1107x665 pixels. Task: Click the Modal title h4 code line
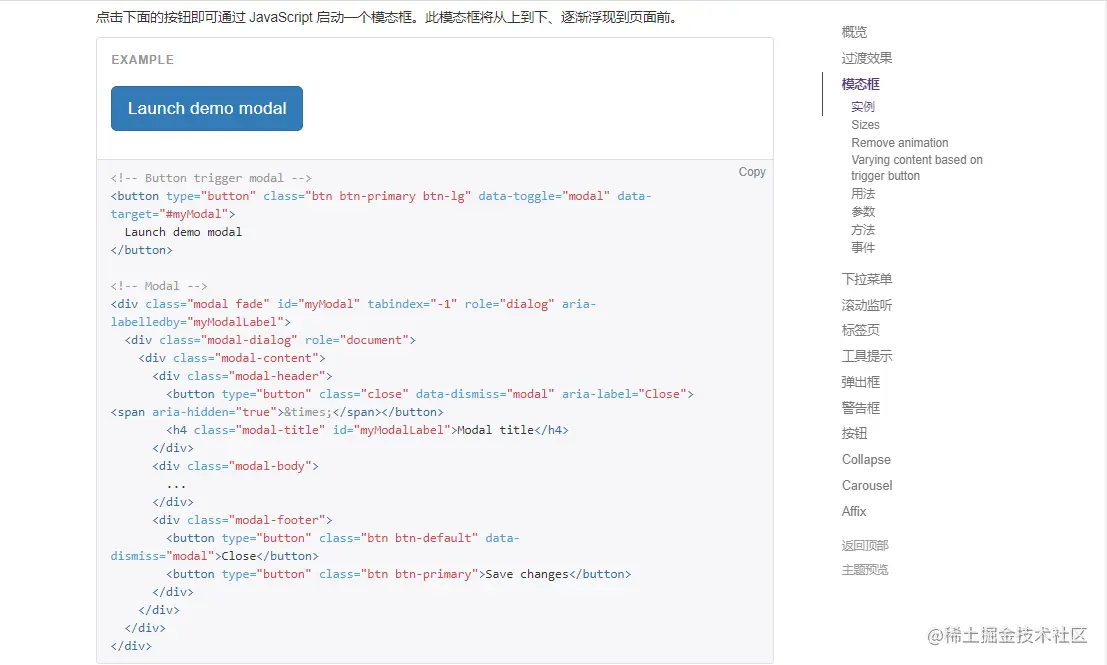tap(367, 430)
